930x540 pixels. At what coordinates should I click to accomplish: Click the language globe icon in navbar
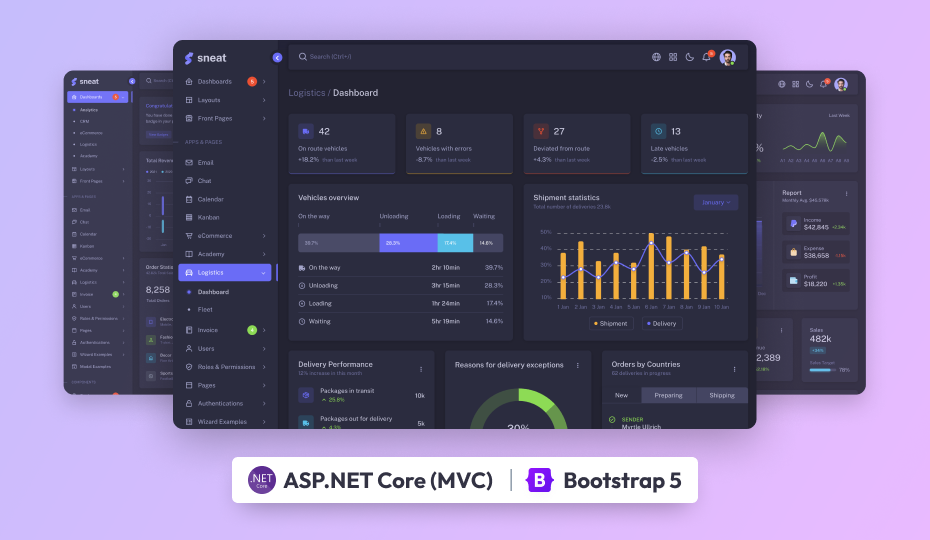point(656,57)
